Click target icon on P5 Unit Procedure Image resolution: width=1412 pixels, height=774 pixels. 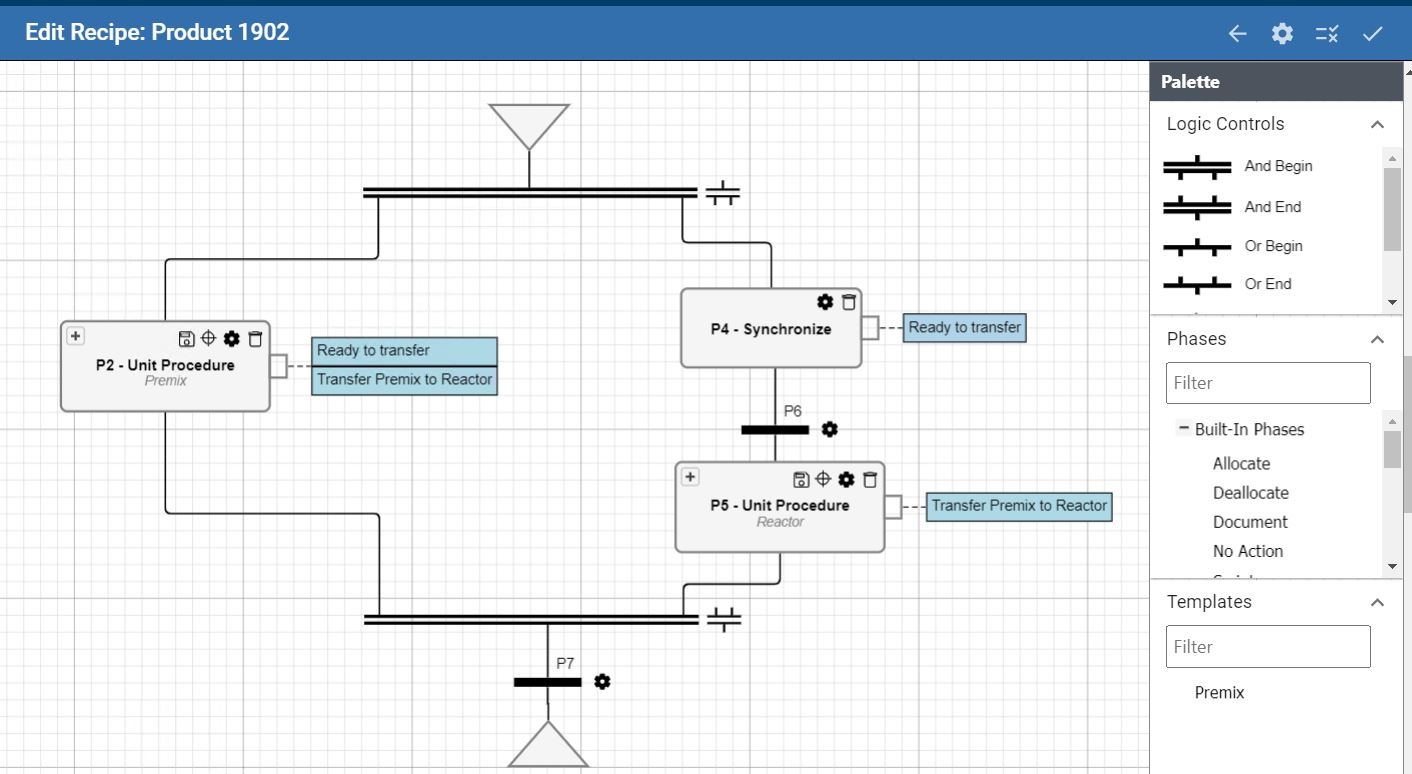[x=823, y=479]
